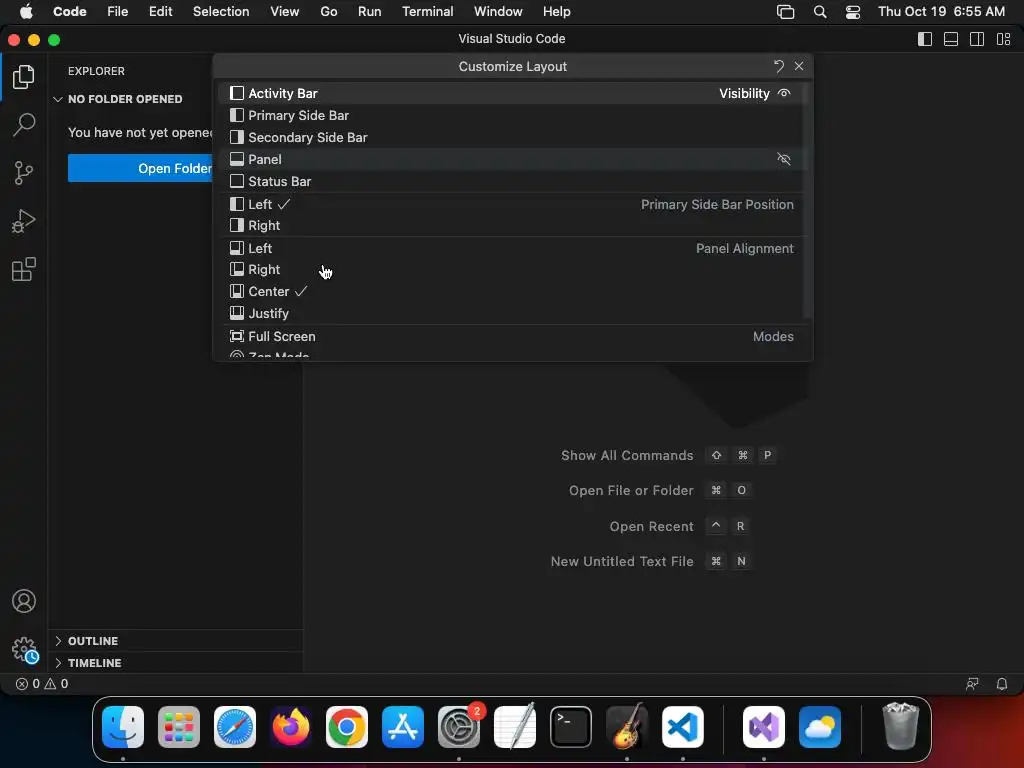The width and height of the screenshot is (1024, 768).
Task: Enable Full Screen mode option
Action: pos(513,336)
